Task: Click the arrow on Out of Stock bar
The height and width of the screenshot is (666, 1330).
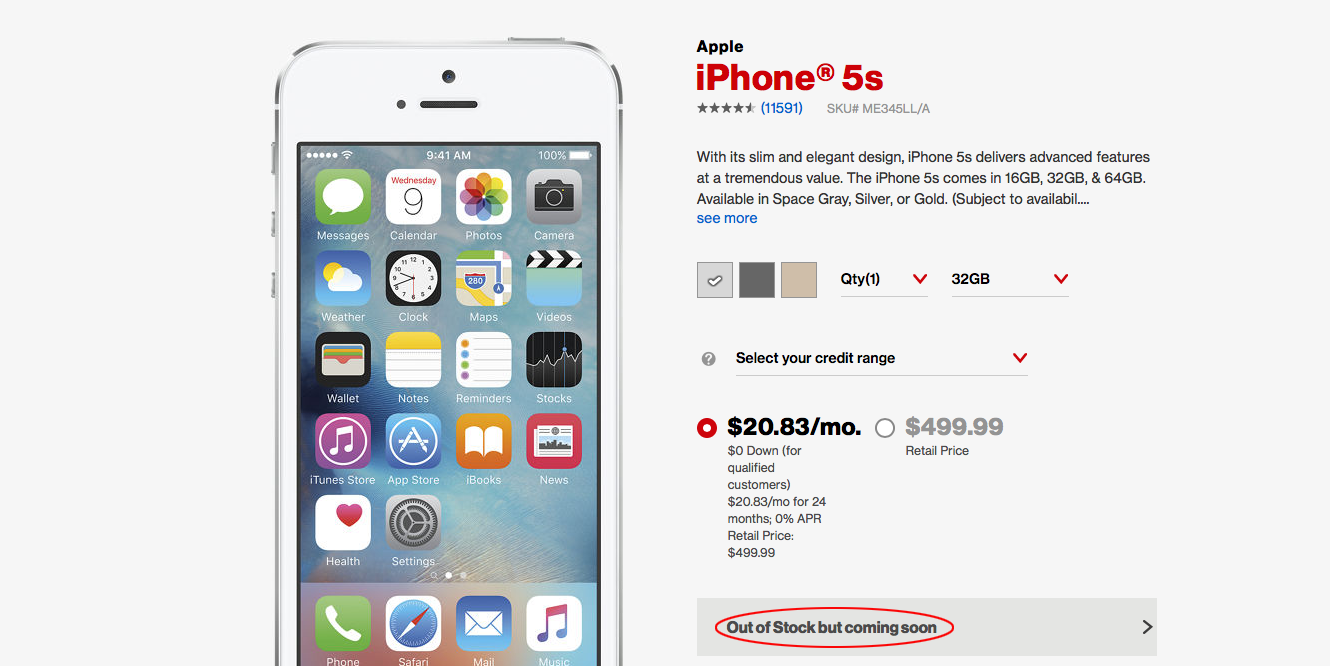Action: 1147,627
